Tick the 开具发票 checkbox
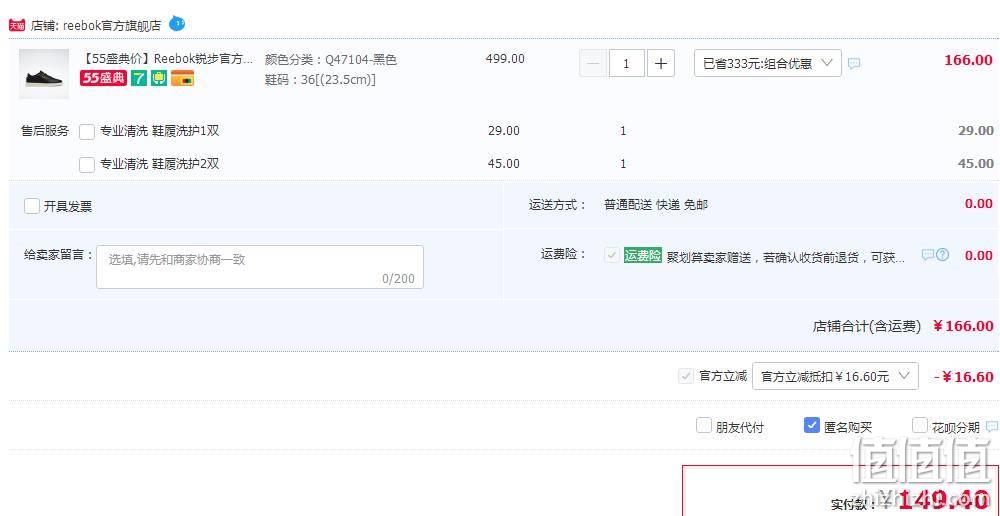 32,206
